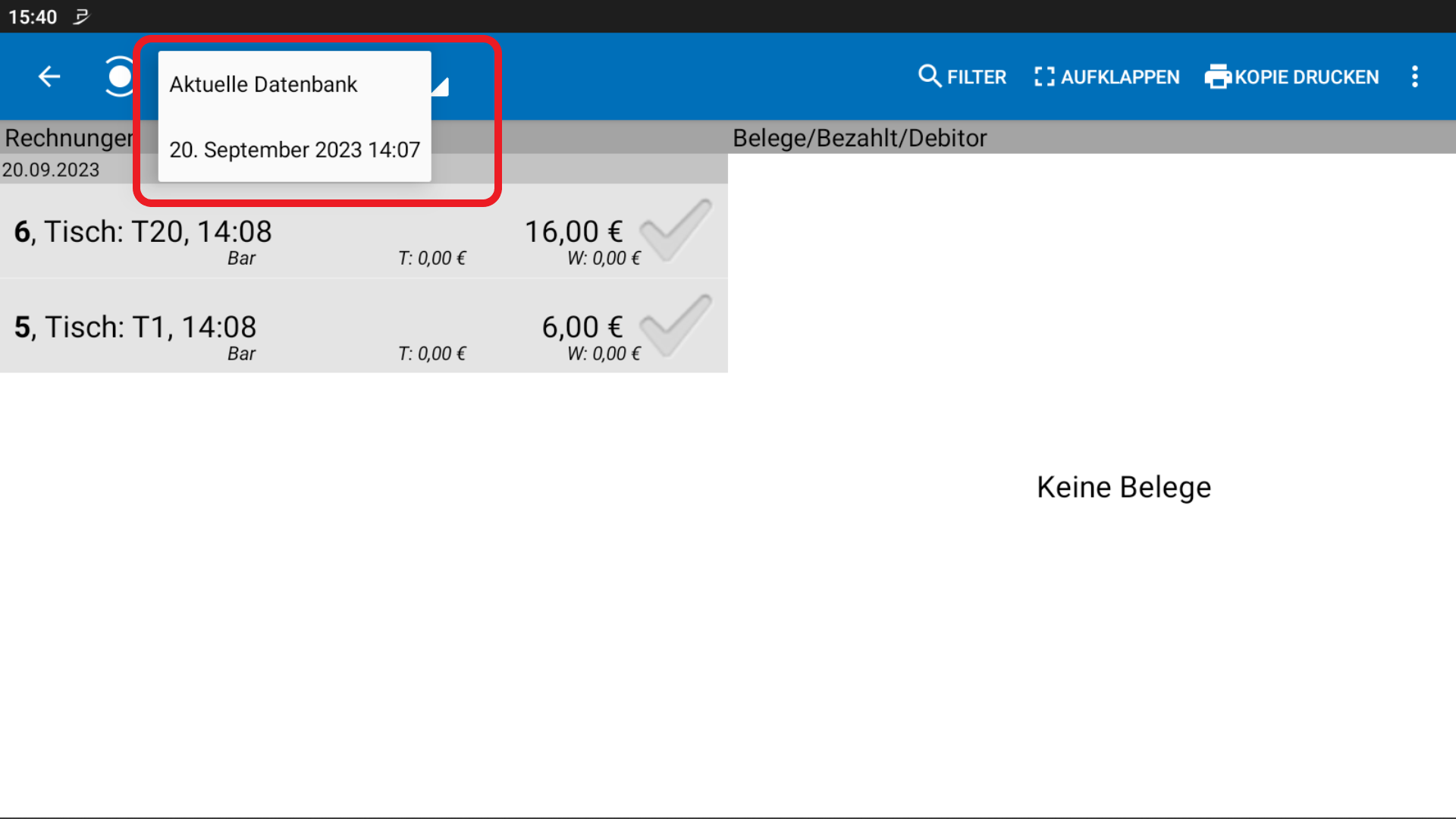The width and height of the screenshot is (1456, 819).
Task: Choose Aktuelle Datenbank from the list
Action: (263, 84)
